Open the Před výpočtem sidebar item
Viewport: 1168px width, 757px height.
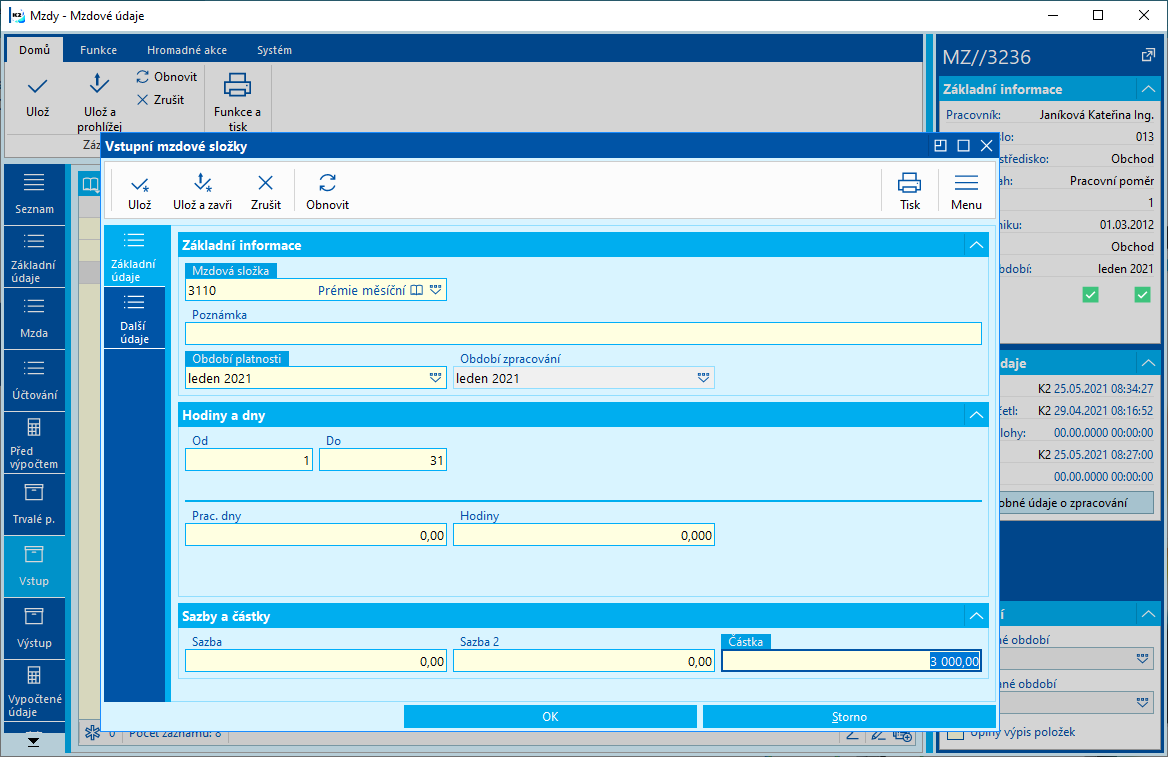[34, 443]
